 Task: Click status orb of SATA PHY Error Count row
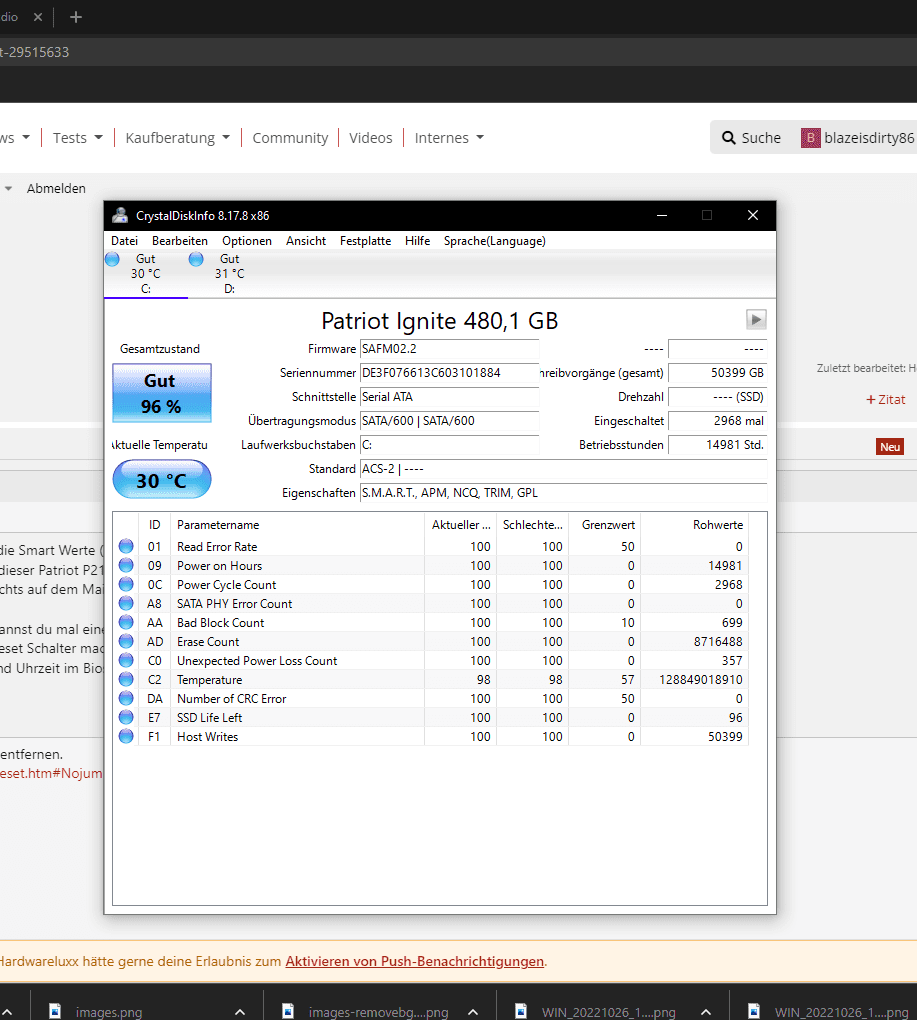click(x=126, y=603)
